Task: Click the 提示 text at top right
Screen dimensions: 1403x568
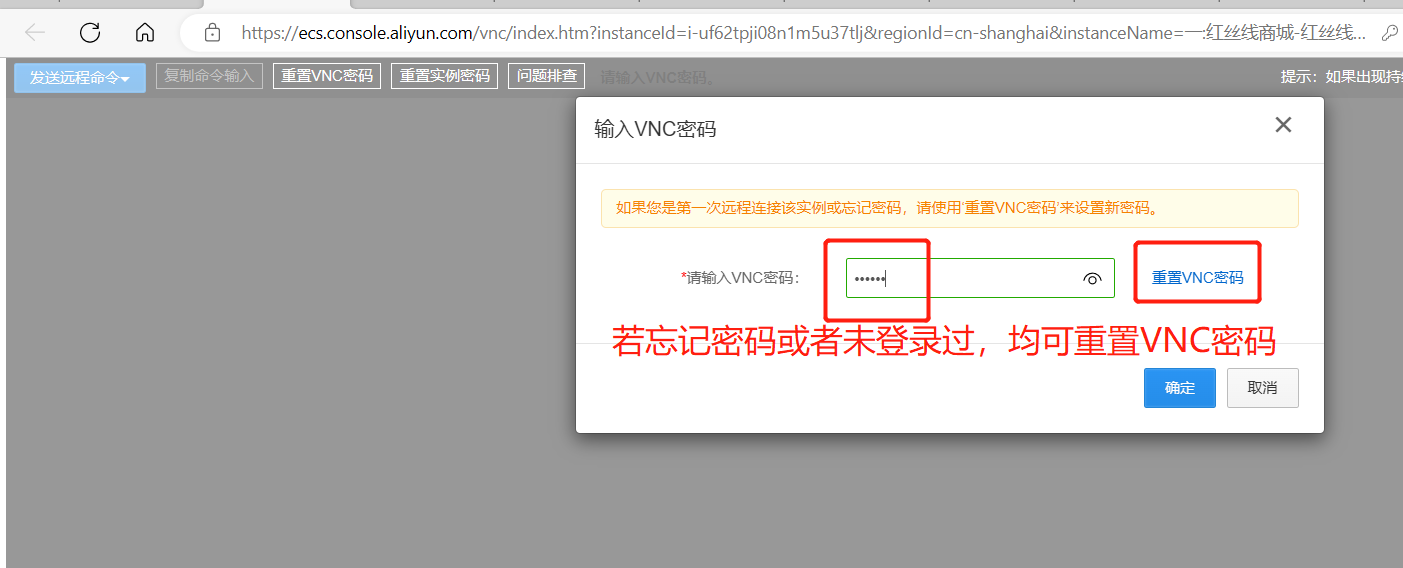Action: (1341, 77)
